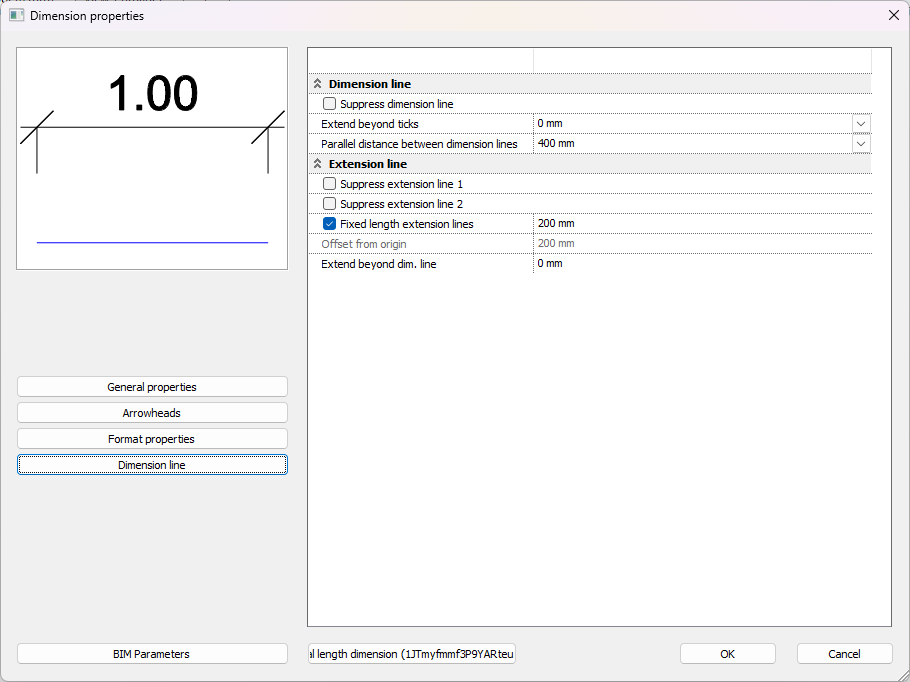The image size is (910, 682).
Task: Edit Extend beyond dim. line value
Action: coord(700,264)
